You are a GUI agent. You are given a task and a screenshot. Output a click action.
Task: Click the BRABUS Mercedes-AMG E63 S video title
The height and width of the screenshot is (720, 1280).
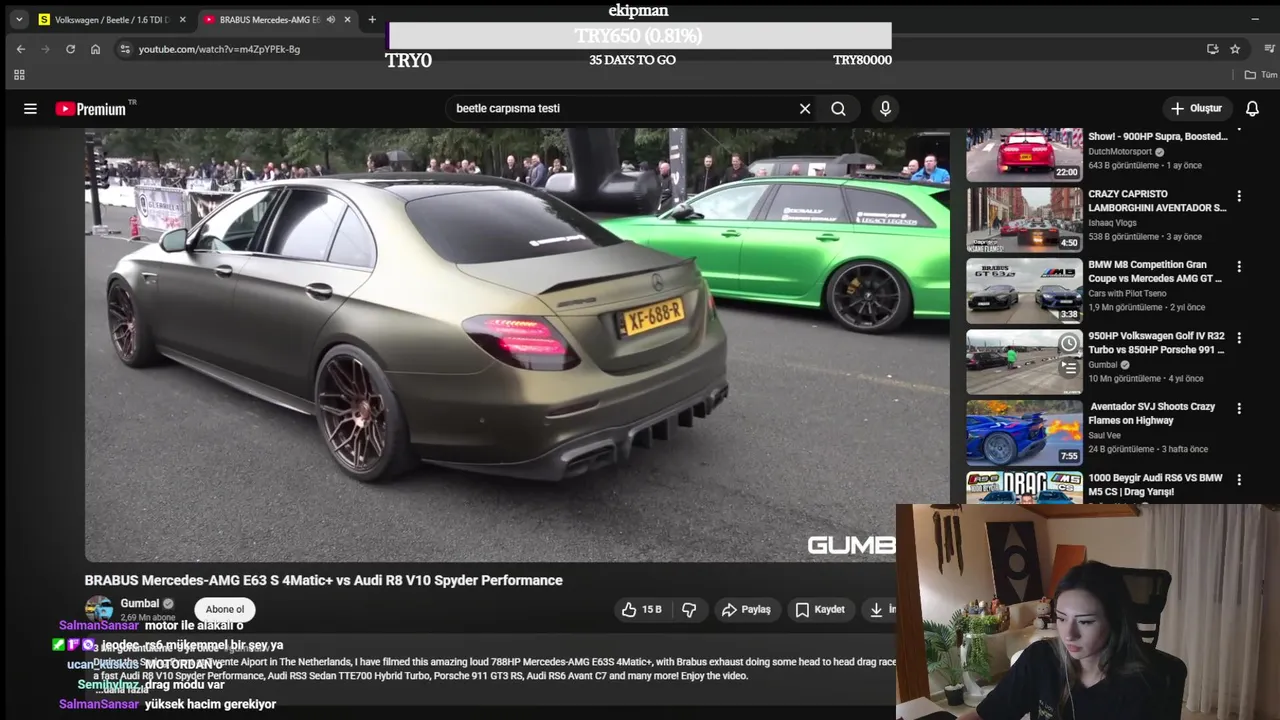323,580
